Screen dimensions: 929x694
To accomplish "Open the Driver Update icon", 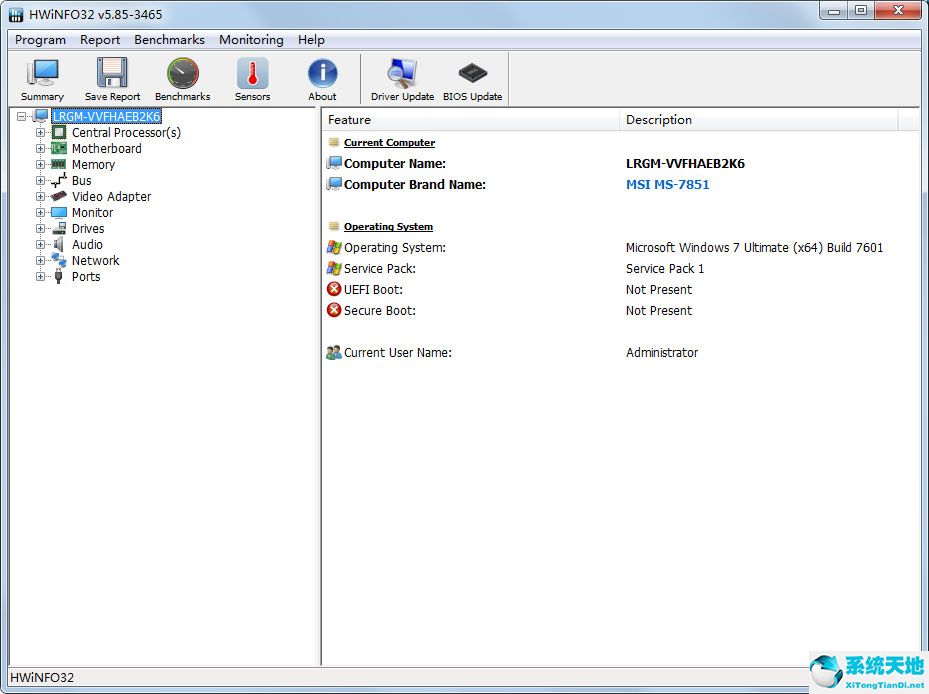I will pyautogui.click(x=402, y=73).
